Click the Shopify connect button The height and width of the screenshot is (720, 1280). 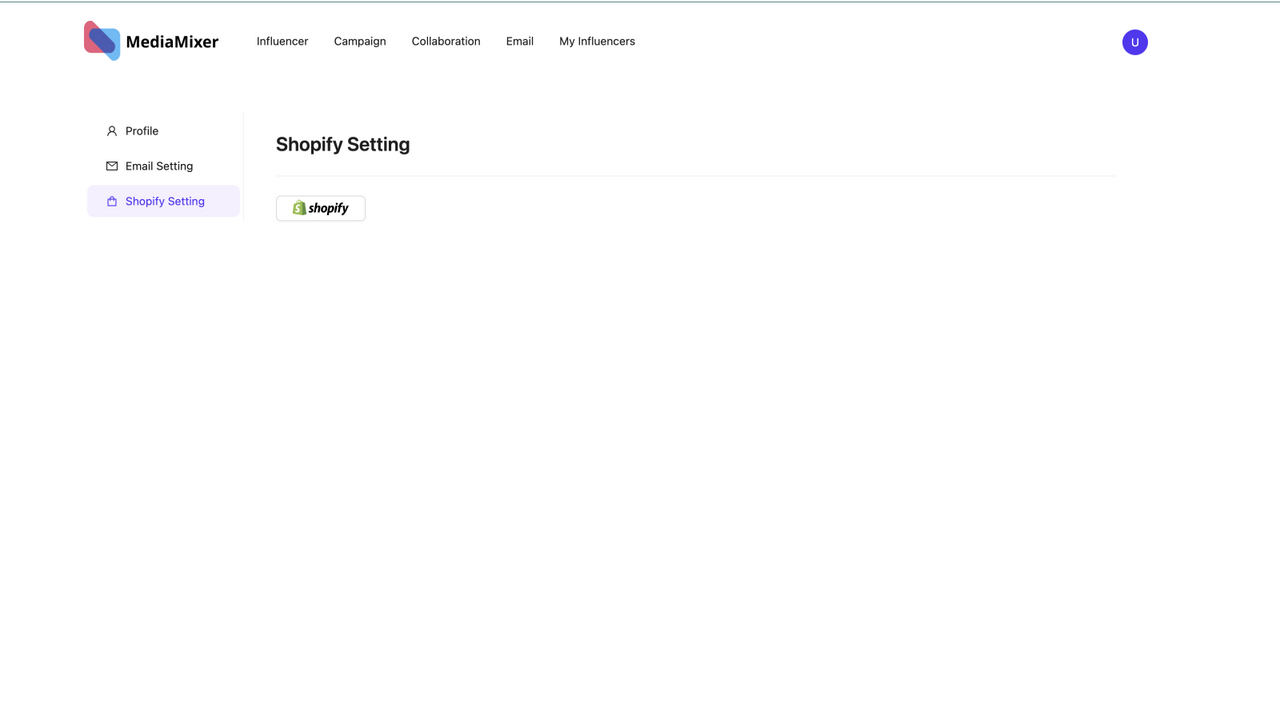tap(321, 208)
